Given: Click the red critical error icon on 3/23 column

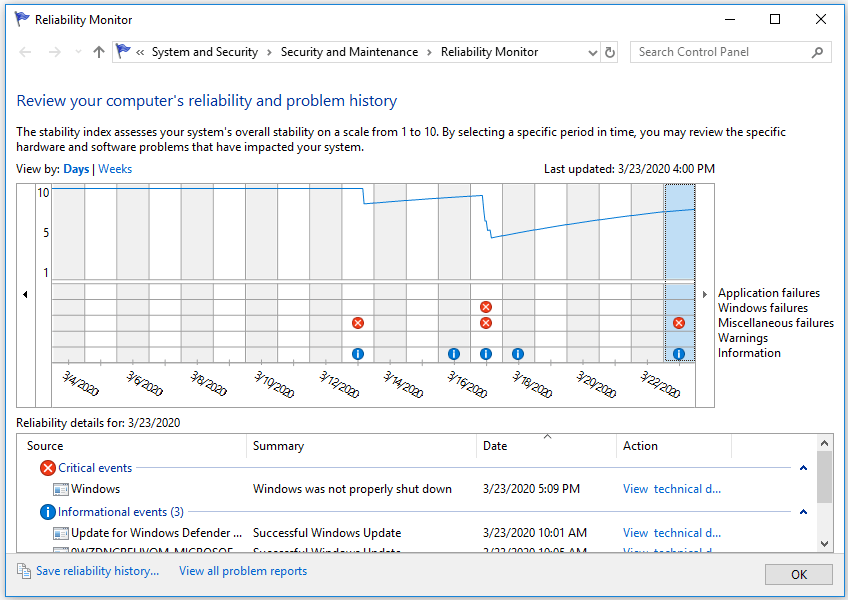Looking at the screenshot, I should coord(679,323).
